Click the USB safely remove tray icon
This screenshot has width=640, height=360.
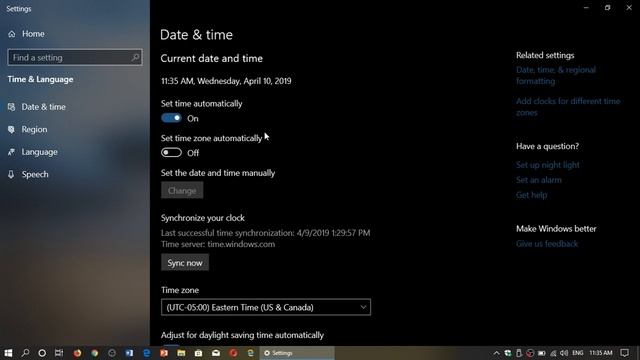click(519, 353)
